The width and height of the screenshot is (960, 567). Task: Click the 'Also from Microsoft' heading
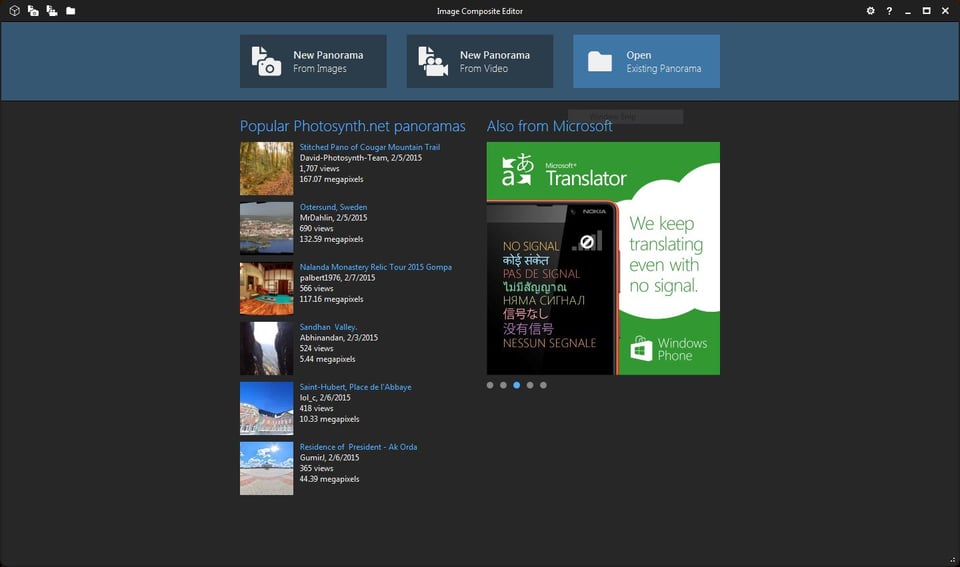[549, 126]
